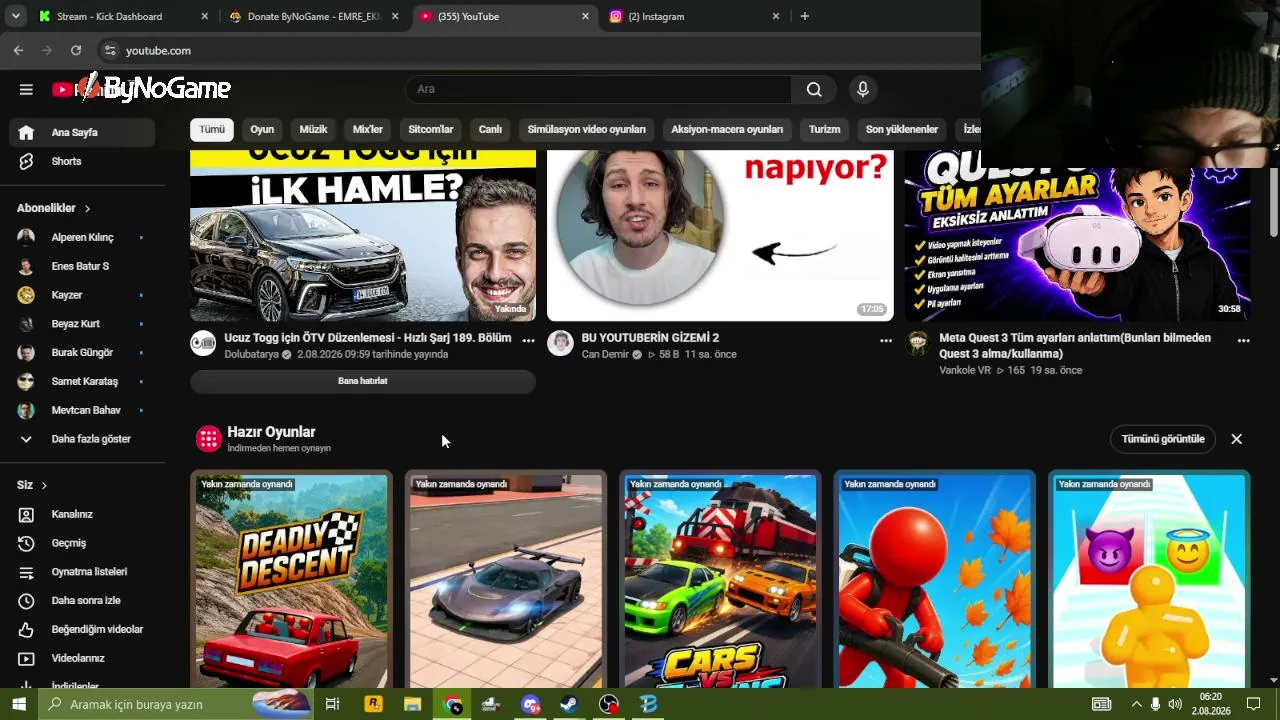Select Aksiyon-macera oyunları chip
The height and width of the screenshot is (720, 1280).
pyautogui.click(x=727, y=129)
